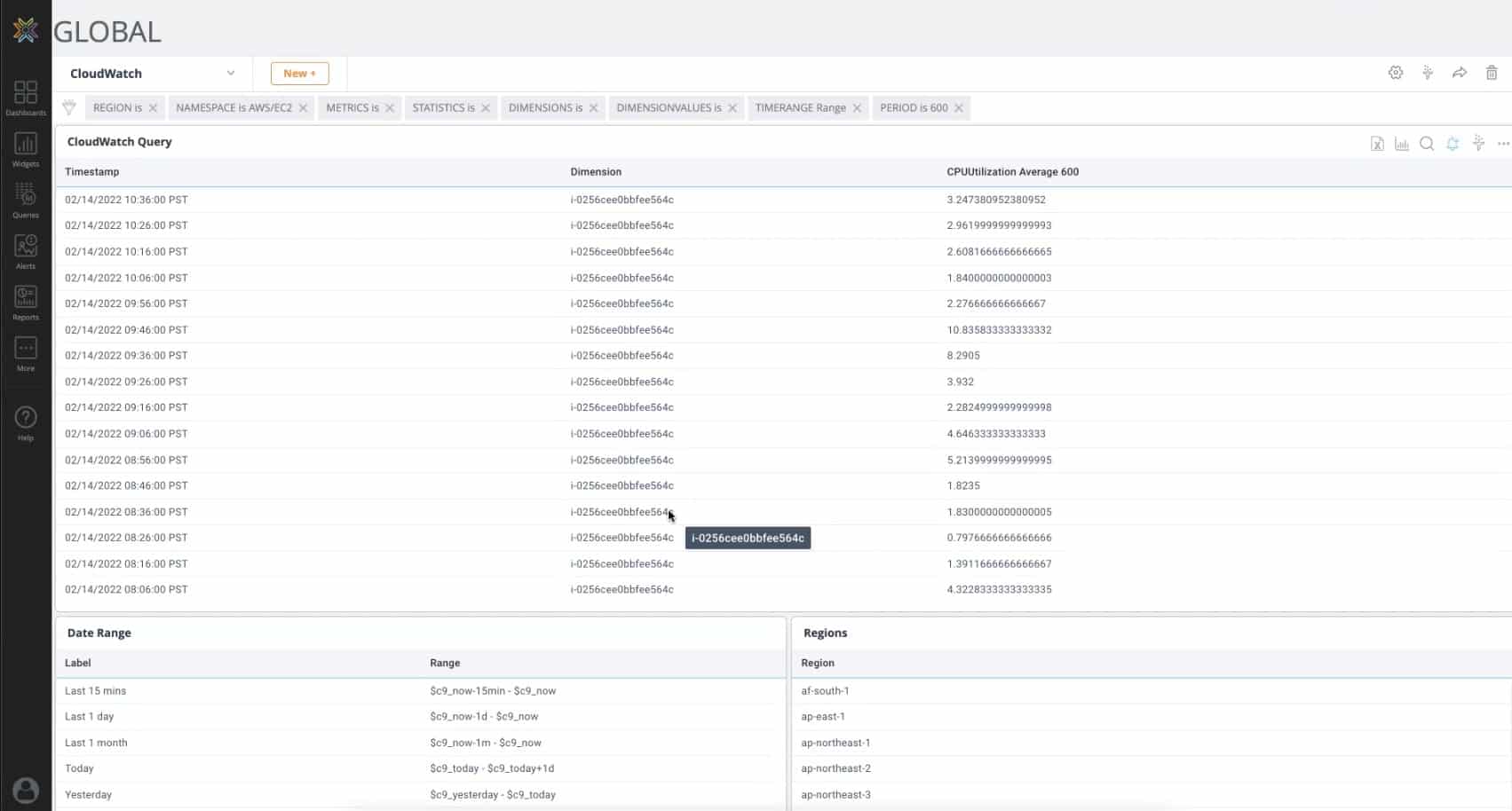Open Help from the sidebar
The width and height of the screenshot is (1512, 811).
(x=26, y=422)
